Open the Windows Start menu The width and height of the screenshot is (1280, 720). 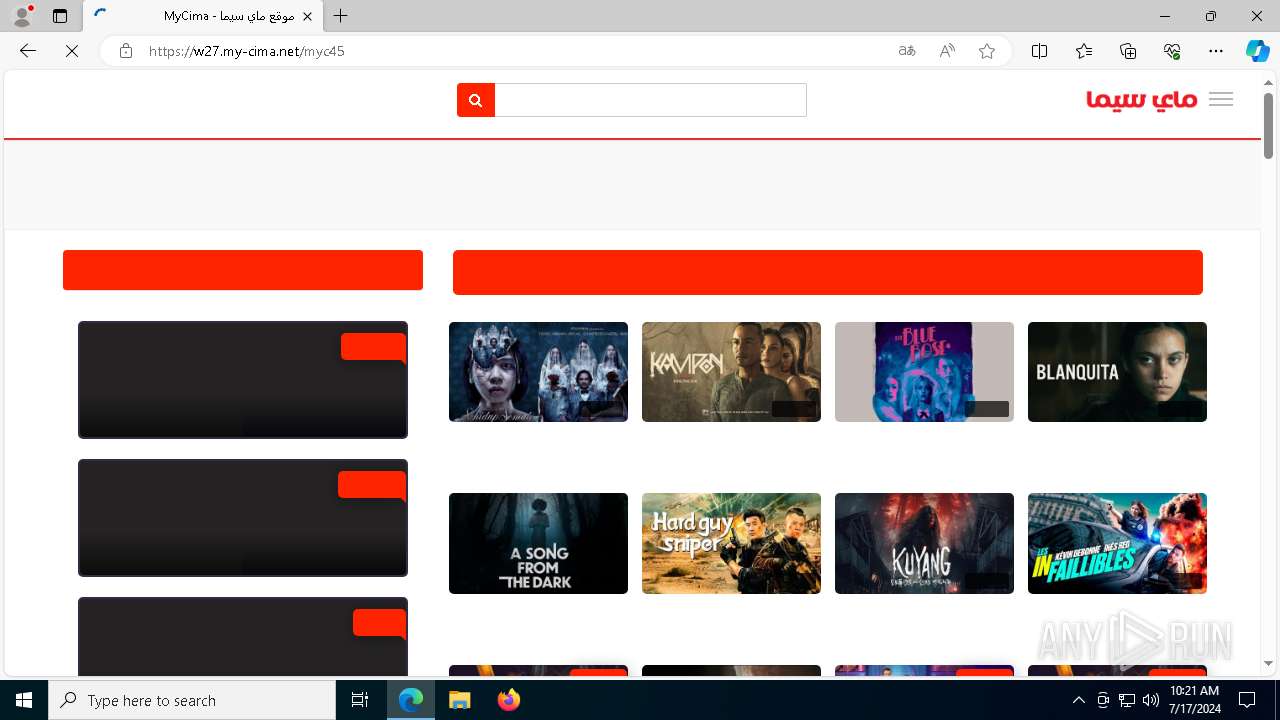click(x=24, y=700)
